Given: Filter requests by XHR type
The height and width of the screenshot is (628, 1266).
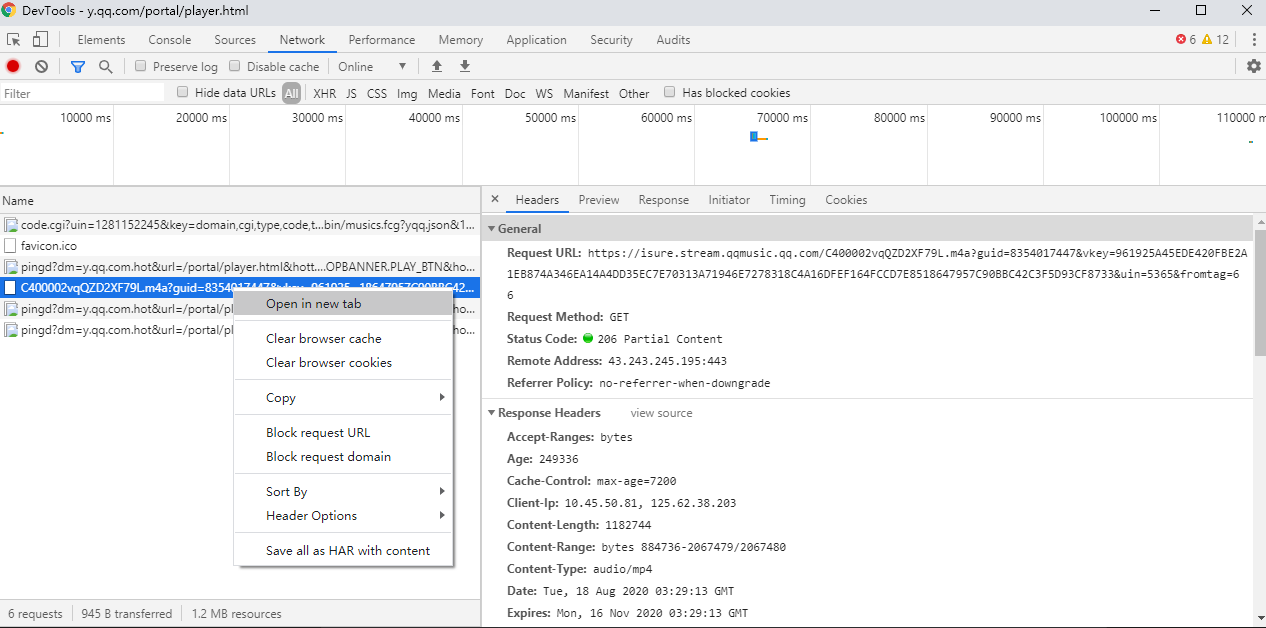Looking at the screenshot, I should point(324,93).
